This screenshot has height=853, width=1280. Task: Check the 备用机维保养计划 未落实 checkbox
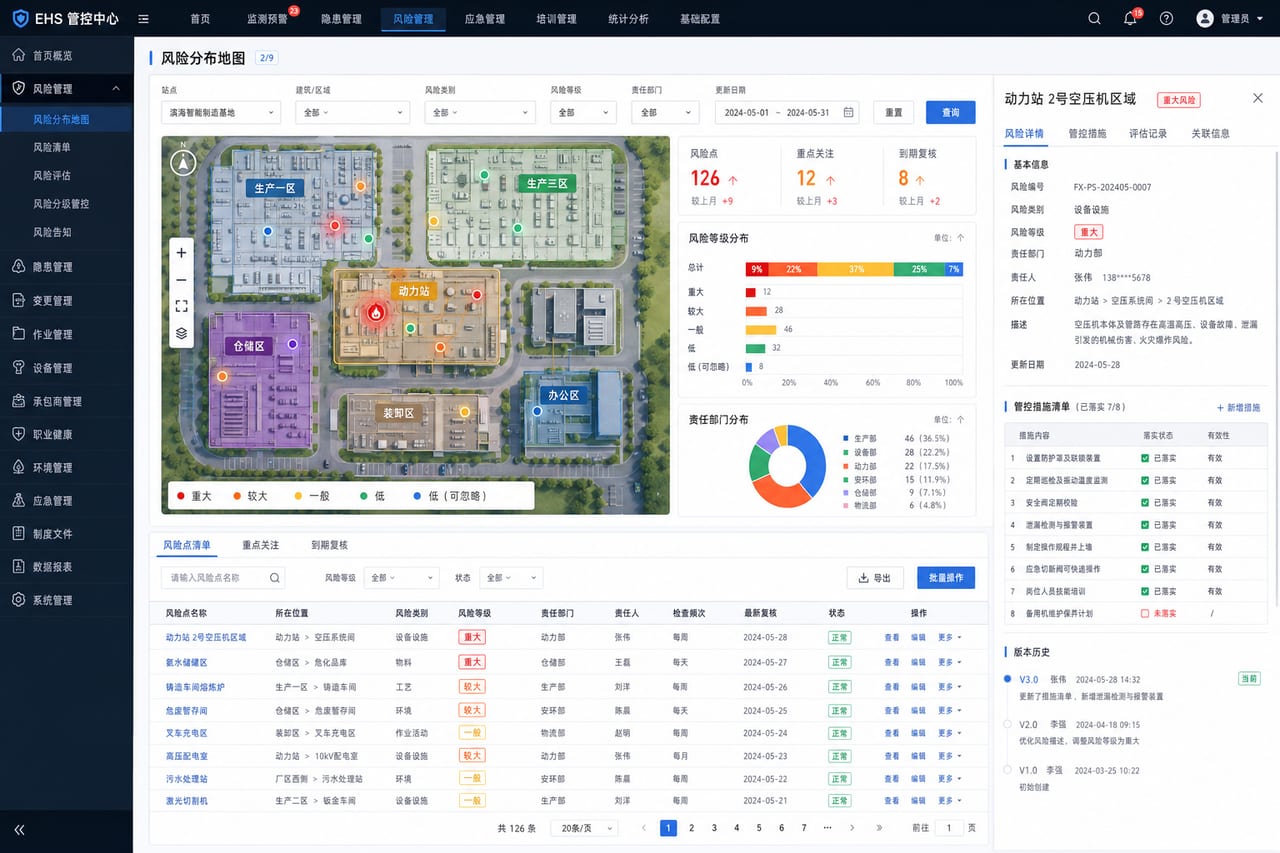1145,613
